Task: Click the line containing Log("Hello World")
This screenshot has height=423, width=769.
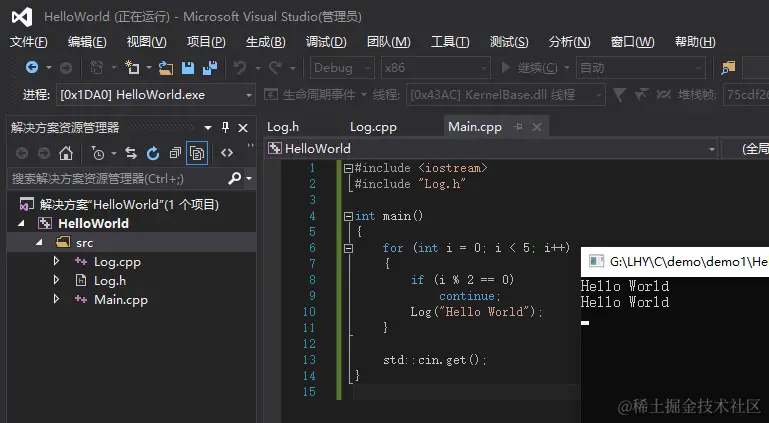Action: click(477, 312)
